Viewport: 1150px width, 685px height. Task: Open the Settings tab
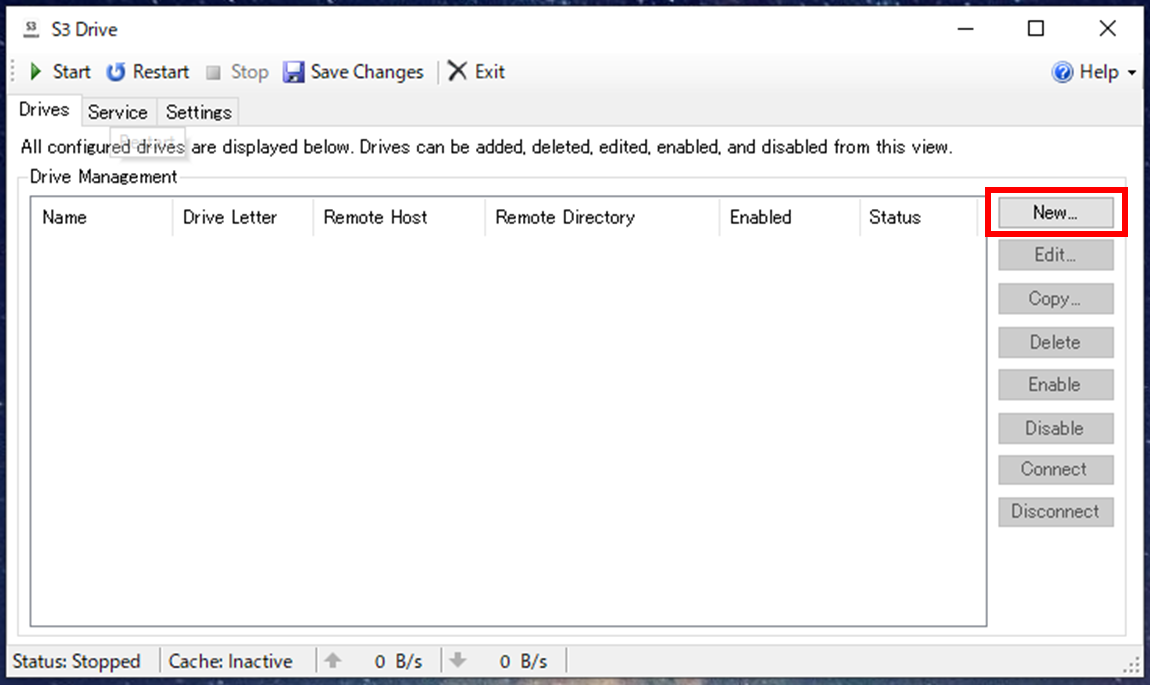[199, 112]
